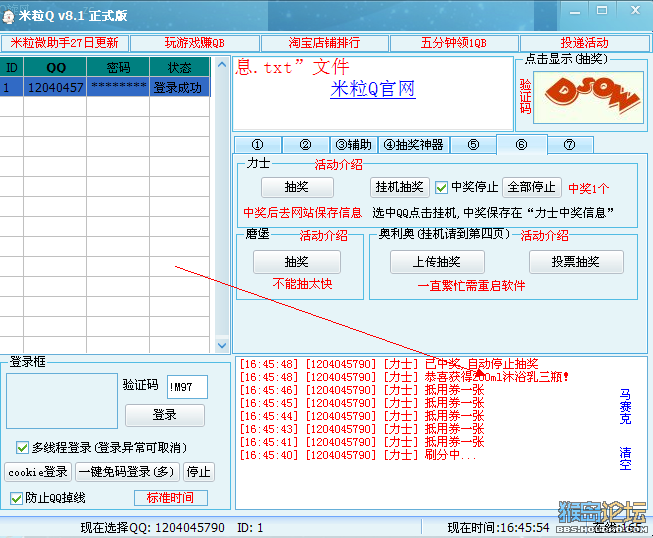Click log line 恭喜获得200ml沐浴乳三瓶

(x=404, y=377)
